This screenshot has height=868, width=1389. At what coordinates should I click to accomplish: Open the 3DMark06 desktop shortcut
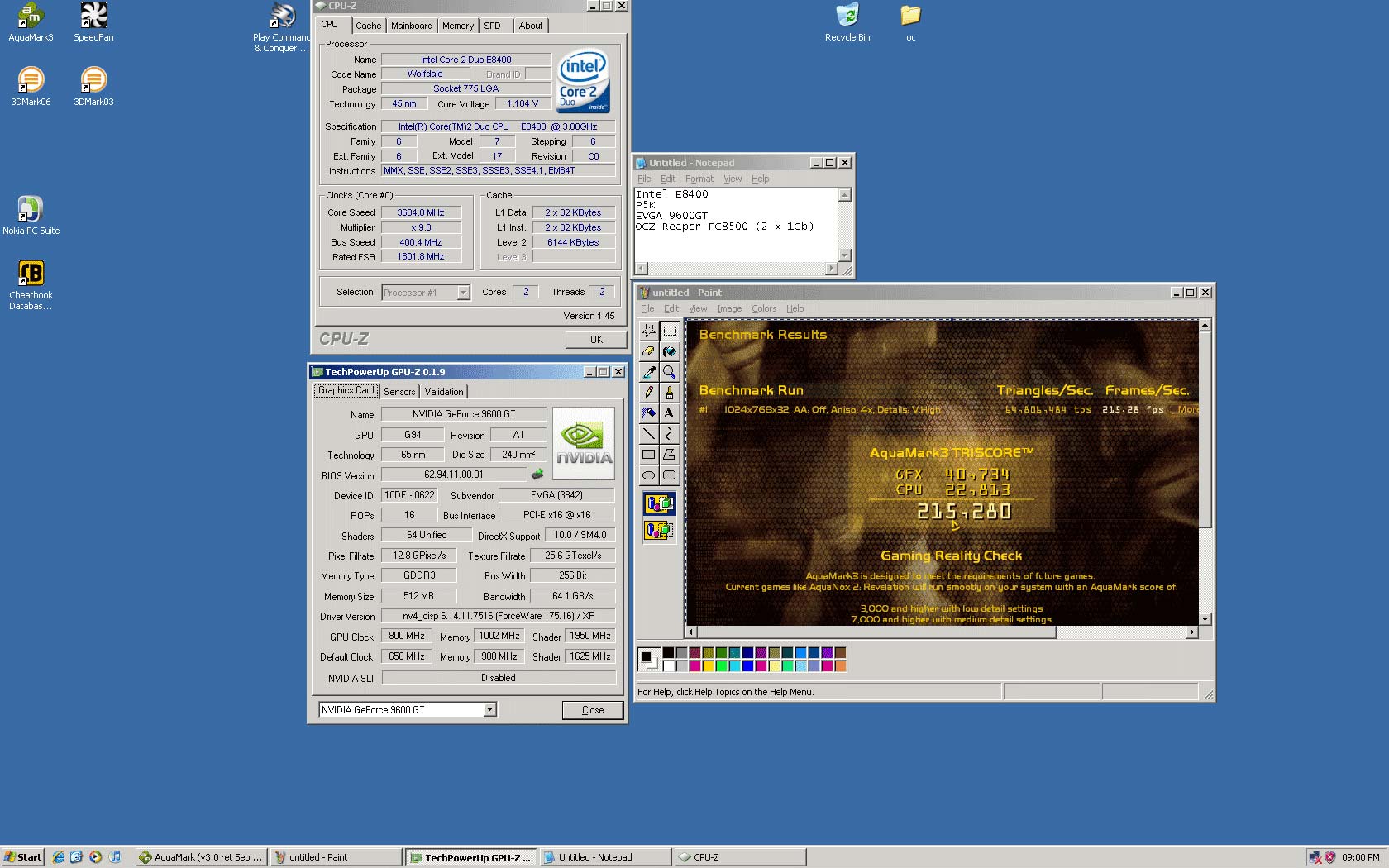pyautogui.click(x=31, y=87)
